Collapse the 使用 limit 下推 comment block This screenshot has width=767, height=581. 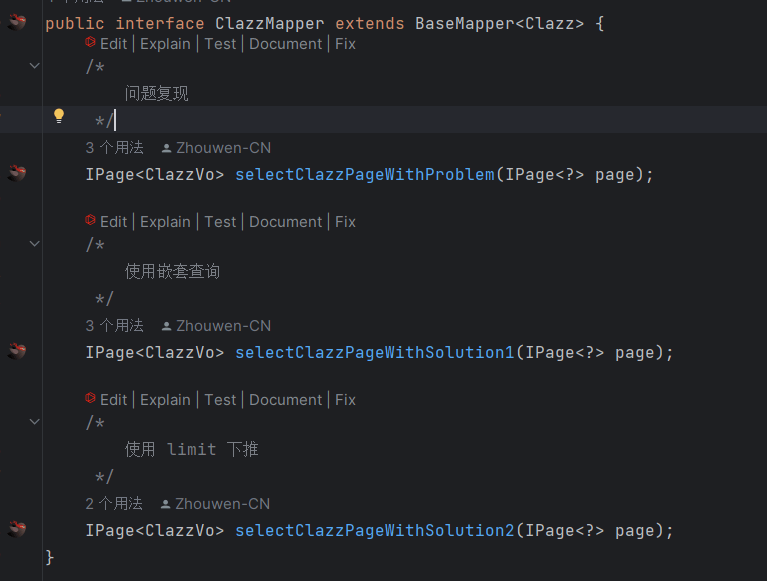point(35,422)
